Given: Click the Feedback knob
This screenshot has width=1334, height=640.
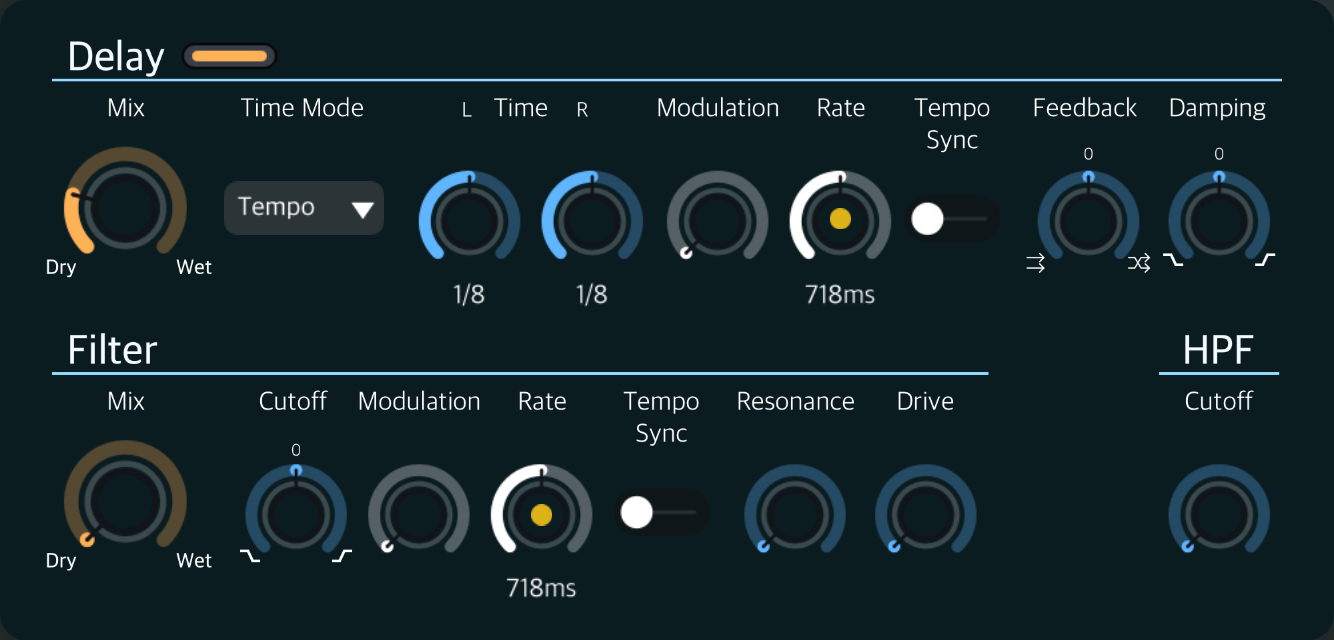Looking at the screenshot, I should [1087, 220].
